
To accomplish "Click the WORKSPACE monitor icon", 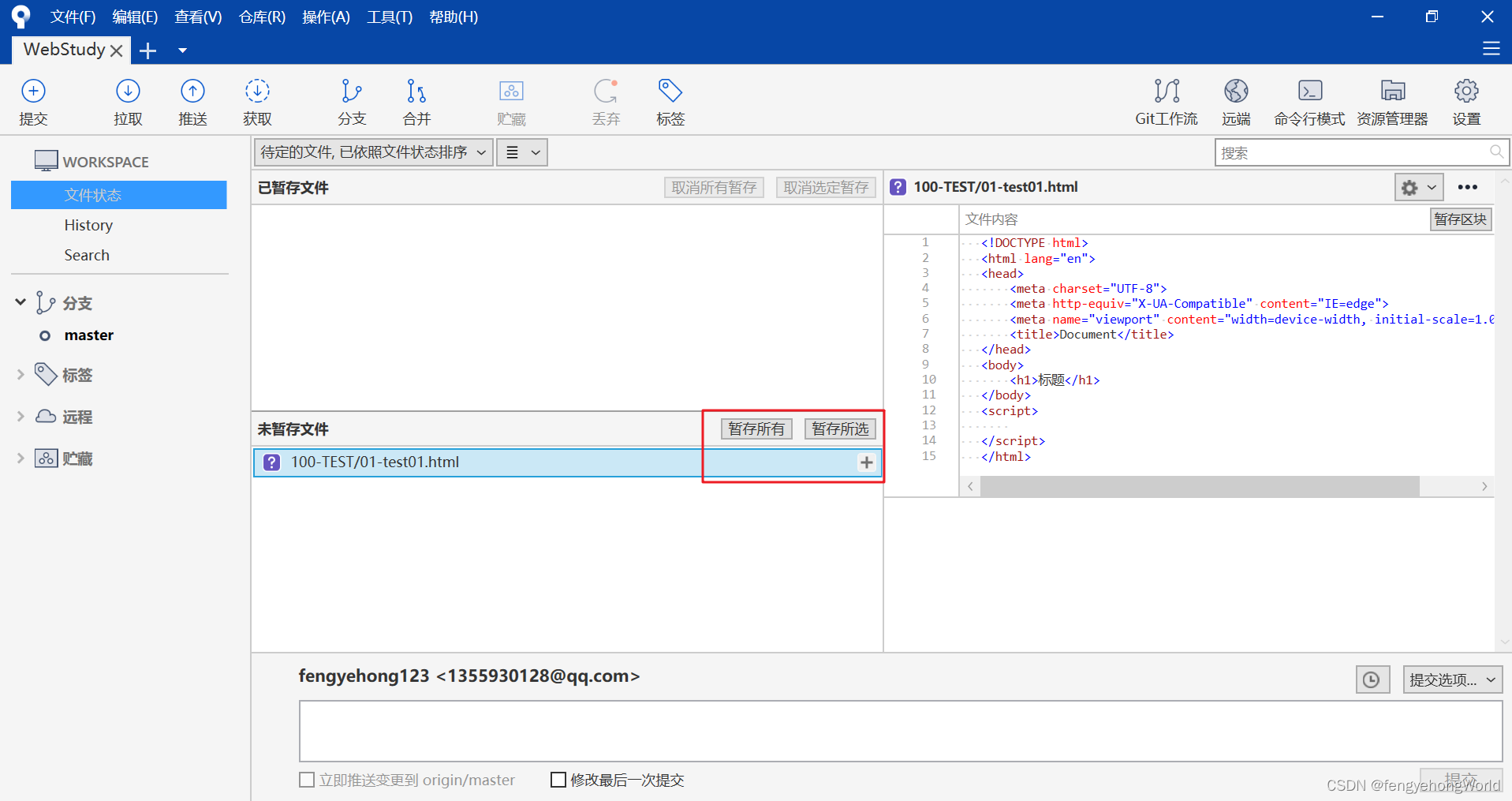I will tap(46, 161).
